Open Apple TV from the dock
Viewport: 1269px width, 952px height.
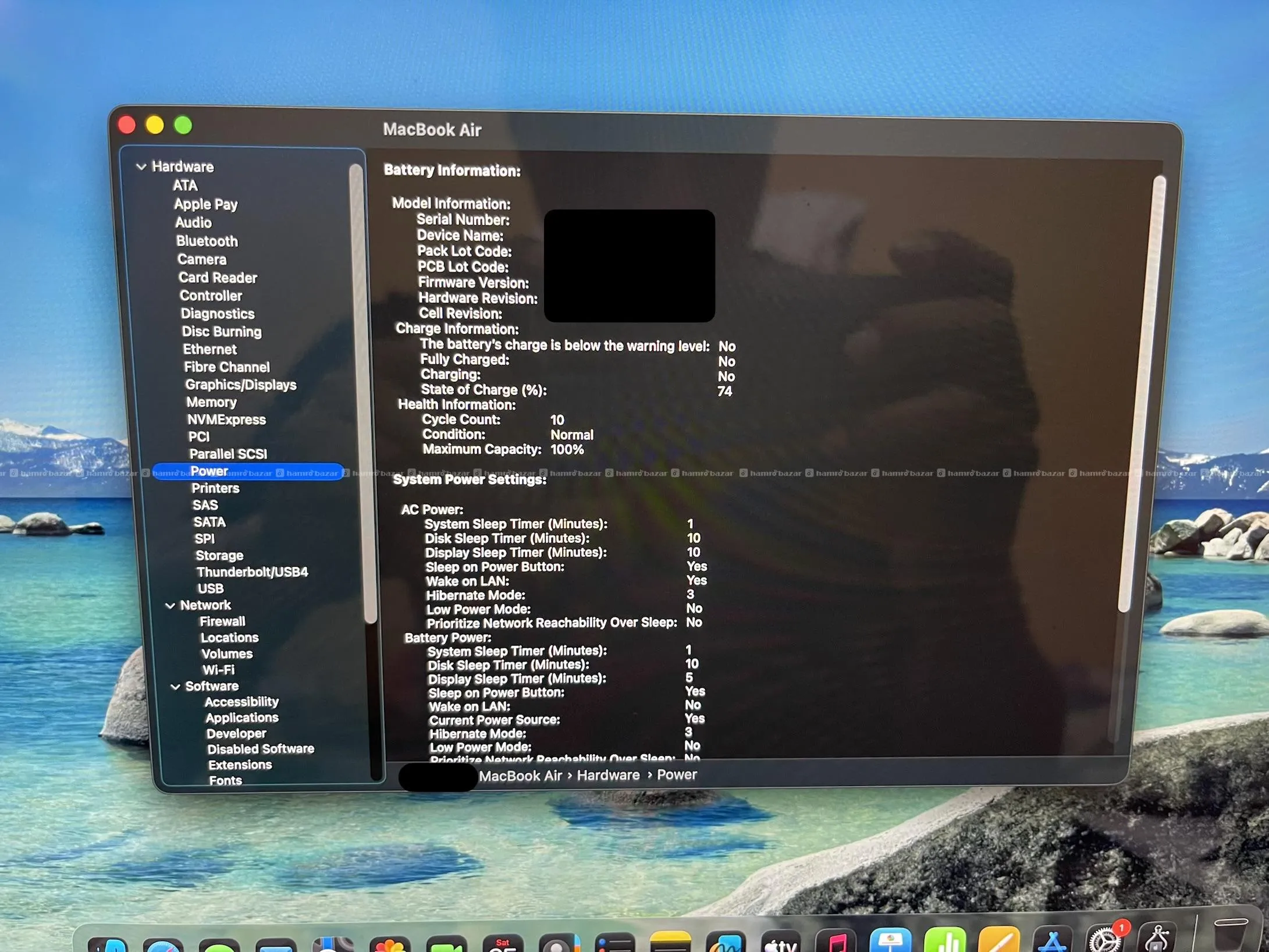(780, 943)
